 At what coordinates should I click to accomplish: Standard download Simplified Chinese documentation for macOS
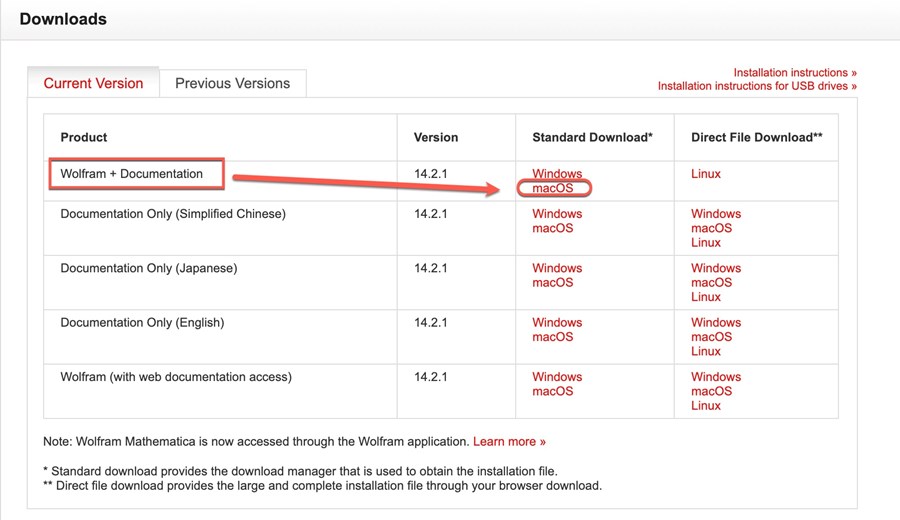553,228
